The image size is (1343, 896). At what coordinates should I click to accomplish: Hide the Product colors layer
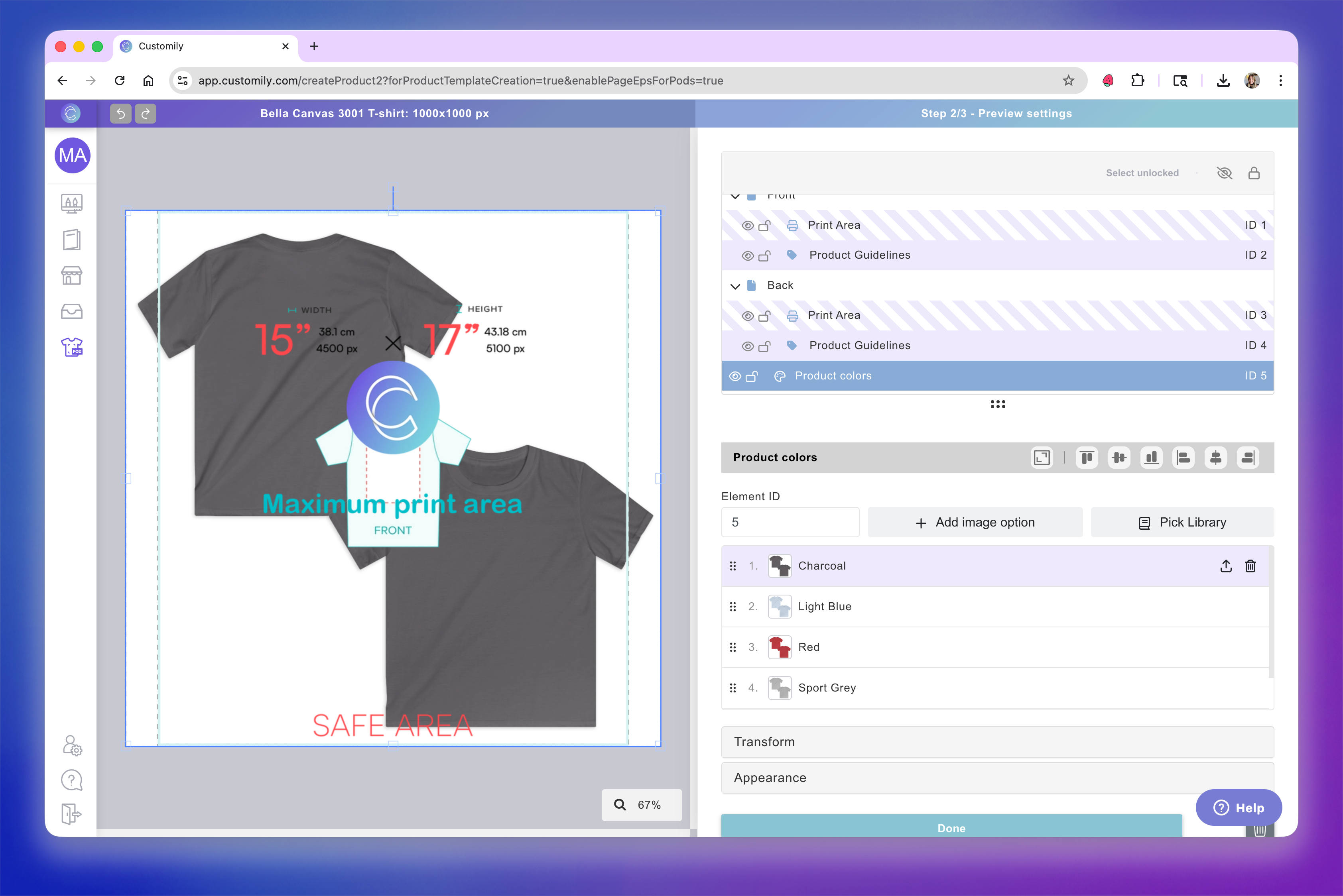(735, 376)
